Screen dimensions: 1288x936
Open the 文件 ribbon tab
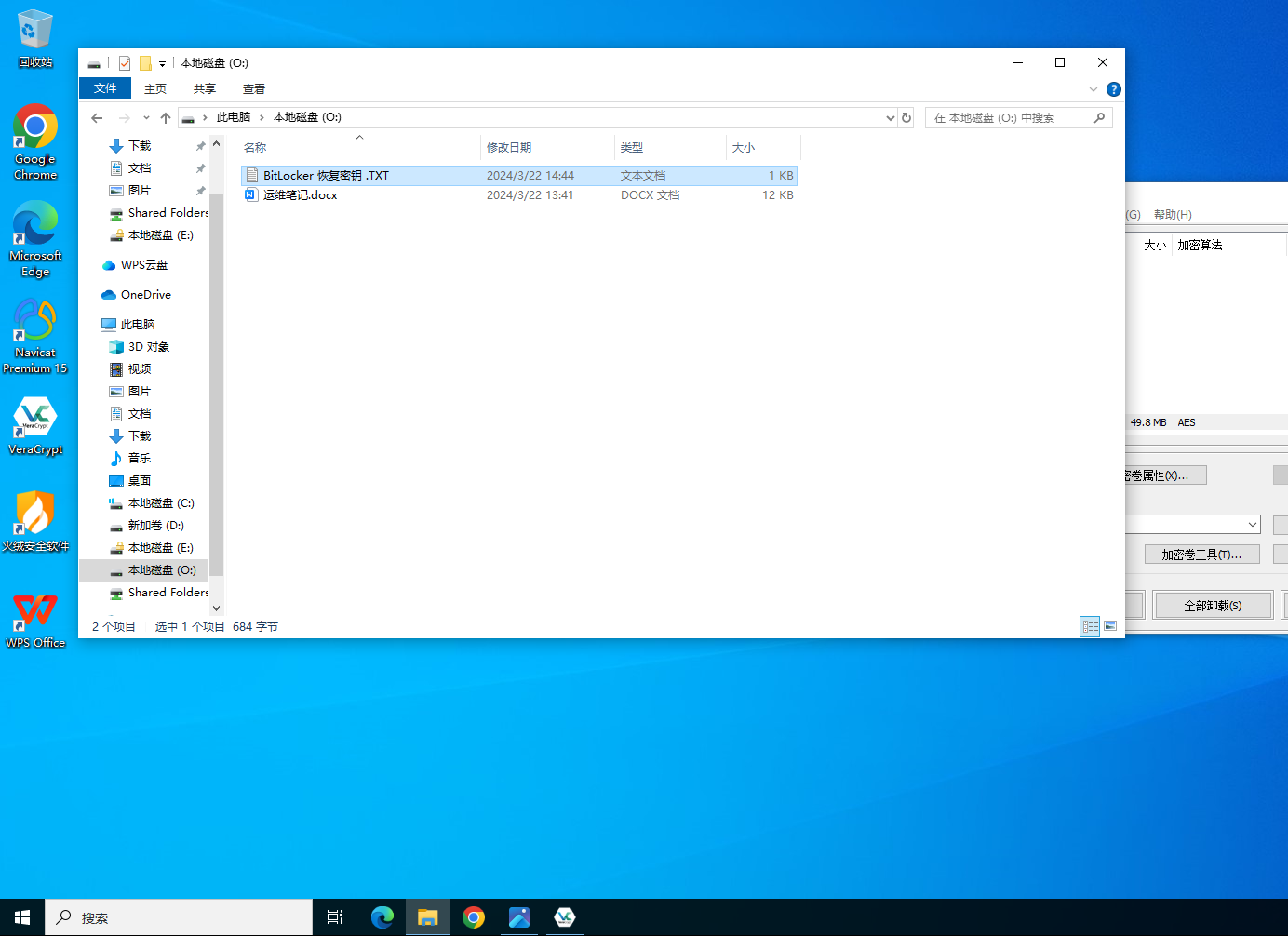[105, 88]
